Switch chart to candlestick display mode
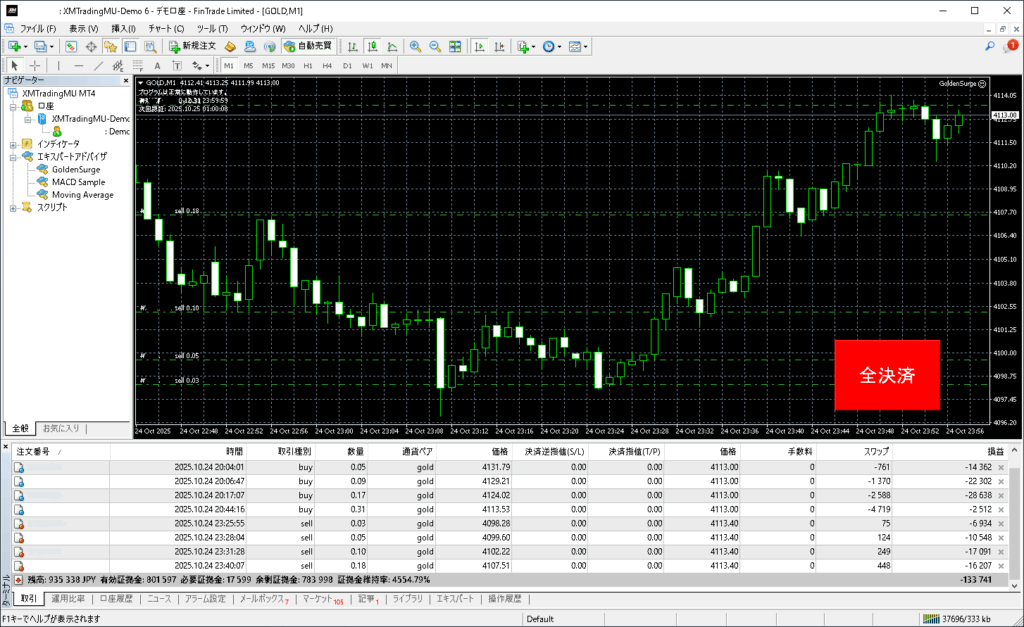1024x627 pixels. (372, 47)
